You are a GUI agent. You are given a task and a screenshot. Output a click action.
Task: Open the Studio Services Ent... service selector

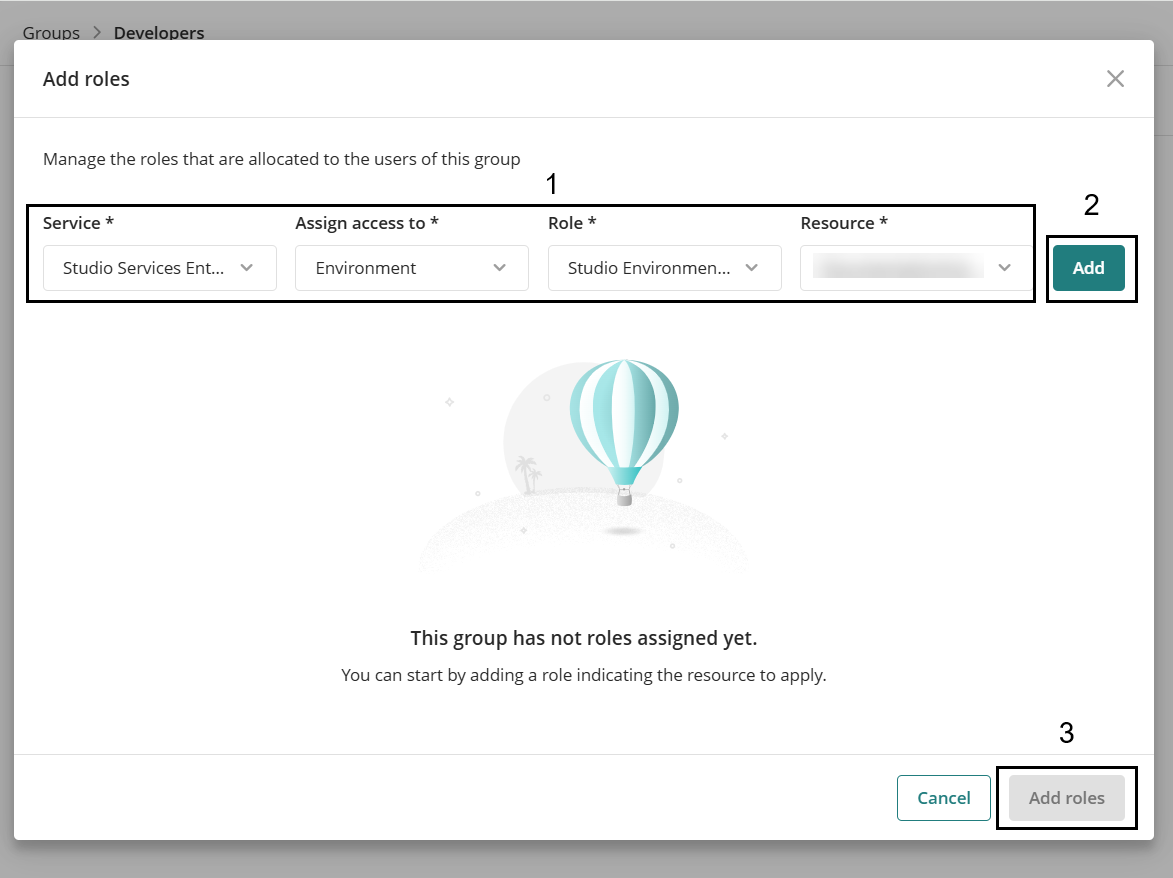(144, 268)
